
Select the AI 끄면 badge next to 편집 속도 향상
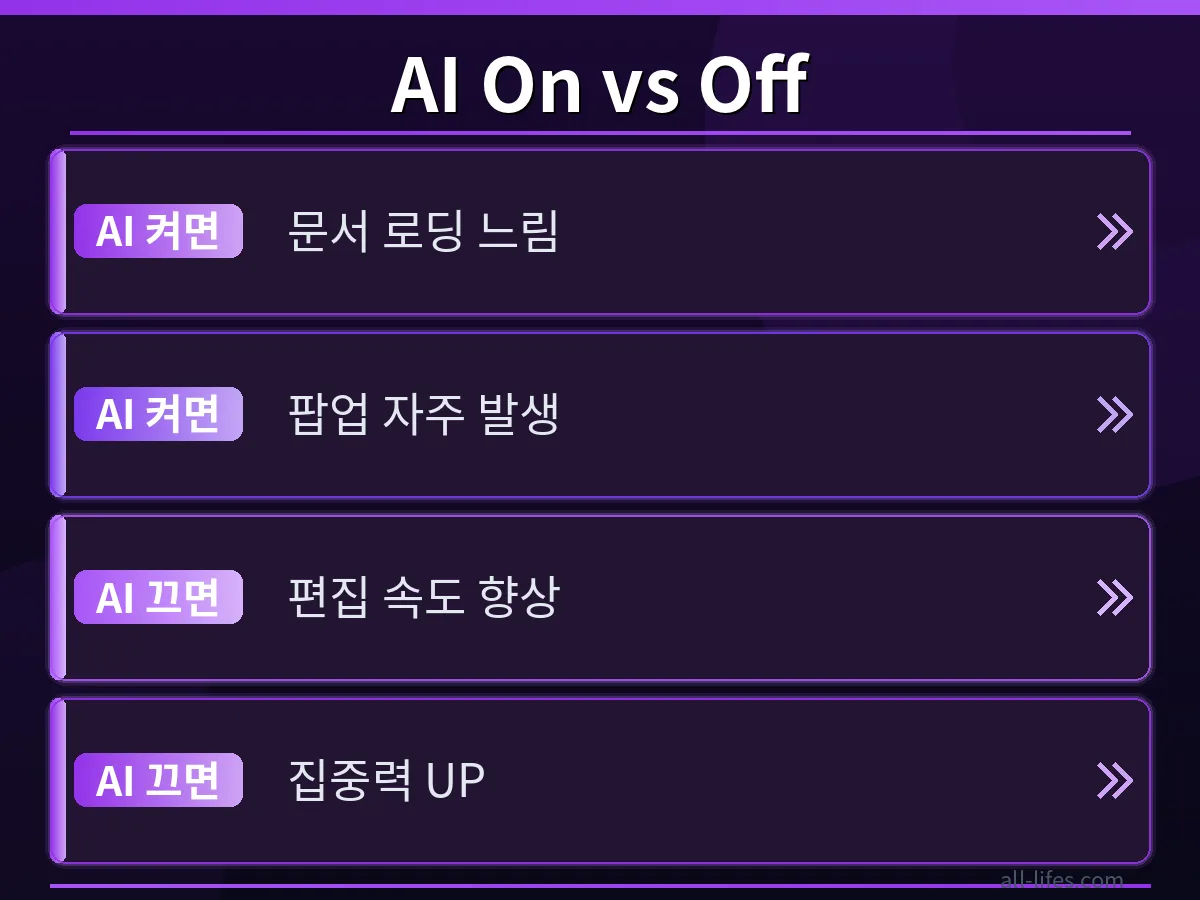coord(158,597)
